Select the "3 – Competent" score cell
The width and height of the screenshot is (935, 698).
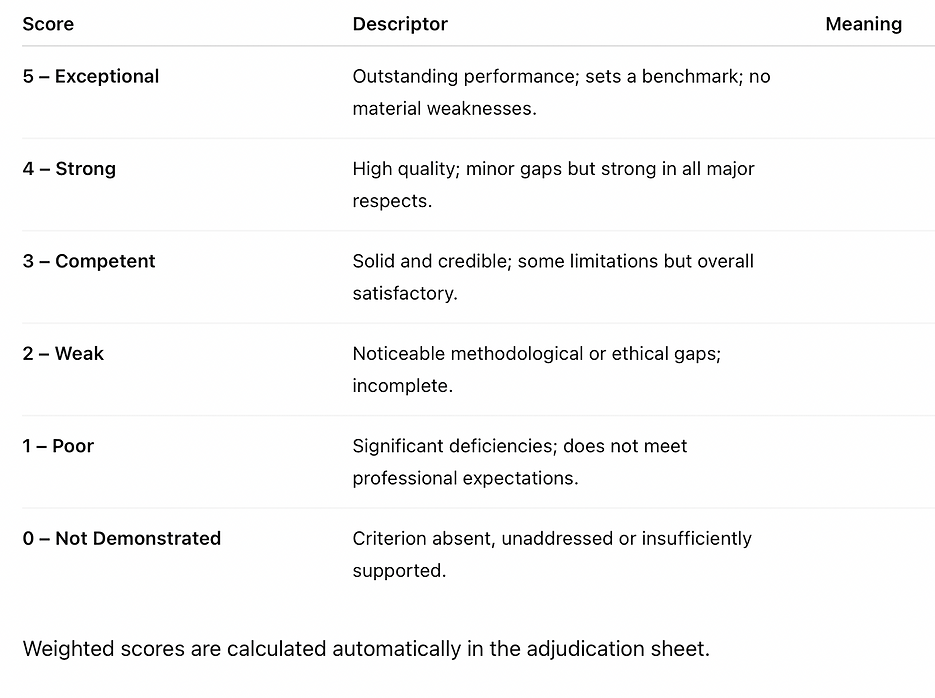[89, 262]
